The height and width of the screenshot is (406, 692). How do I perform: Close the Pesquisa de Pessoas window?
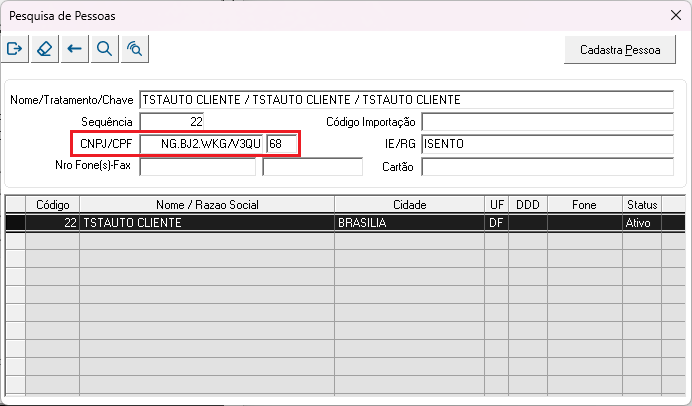pos(675,15)
